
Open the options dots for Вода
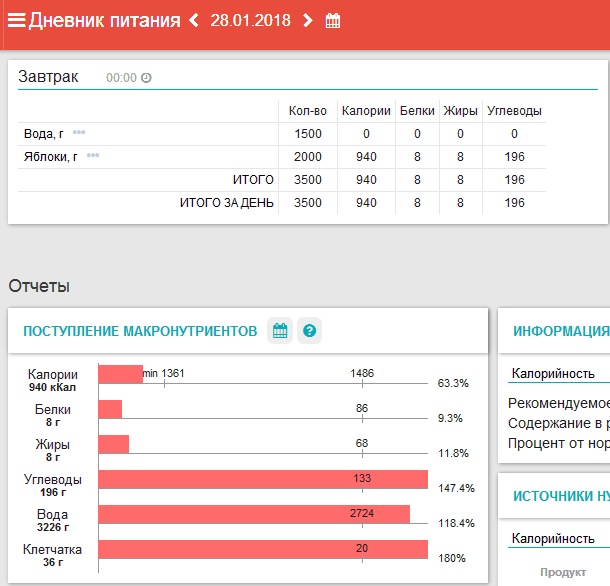[79, 132]
